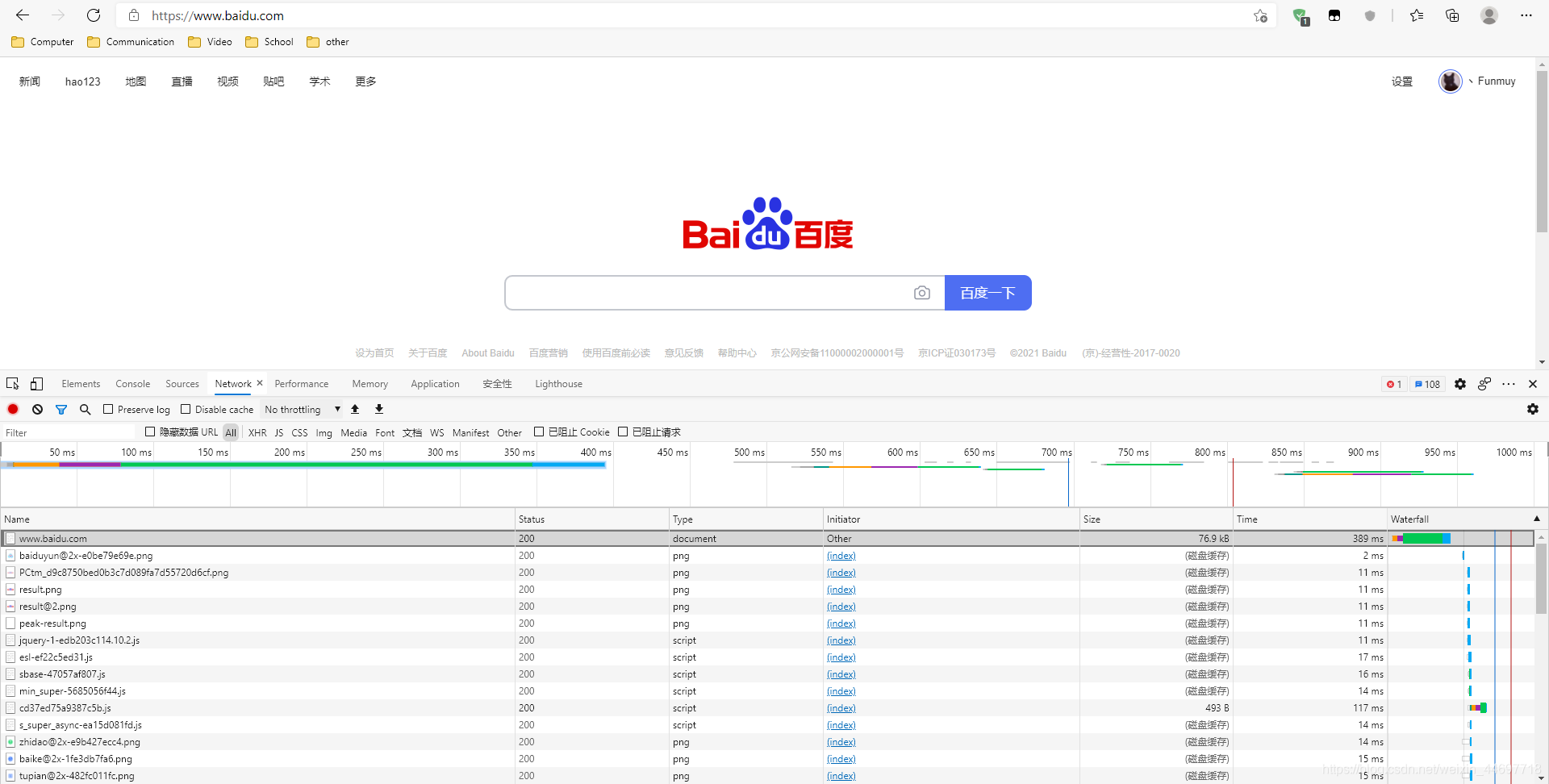Screen dimensions: 1549x784
Task: Click the camera image search icon
Action: (x=922, y=293)
